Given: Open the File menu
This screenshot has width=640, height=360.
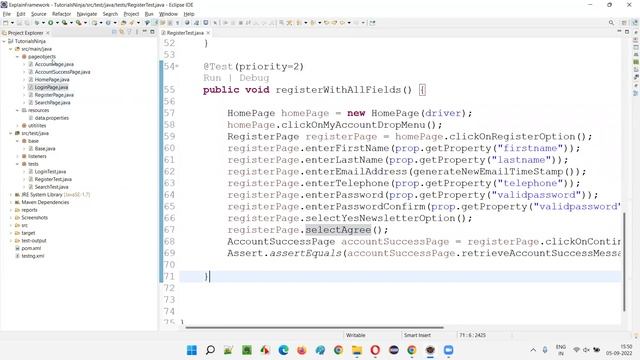Looking at the screenshot, I should click(7, 14).
